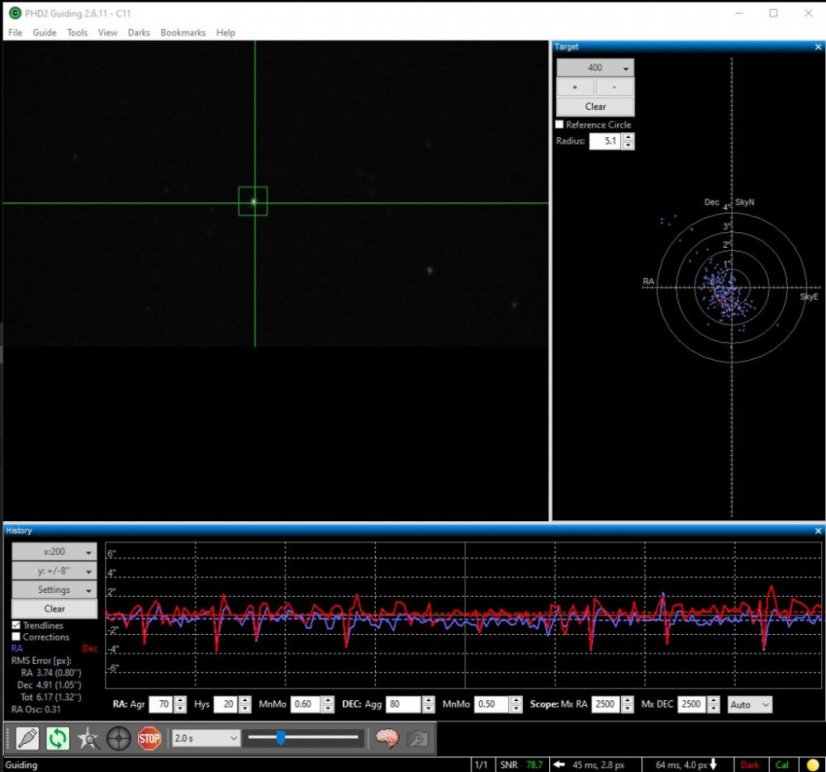
Task: Click the Settings button in History panel
Action: [54, 590]
